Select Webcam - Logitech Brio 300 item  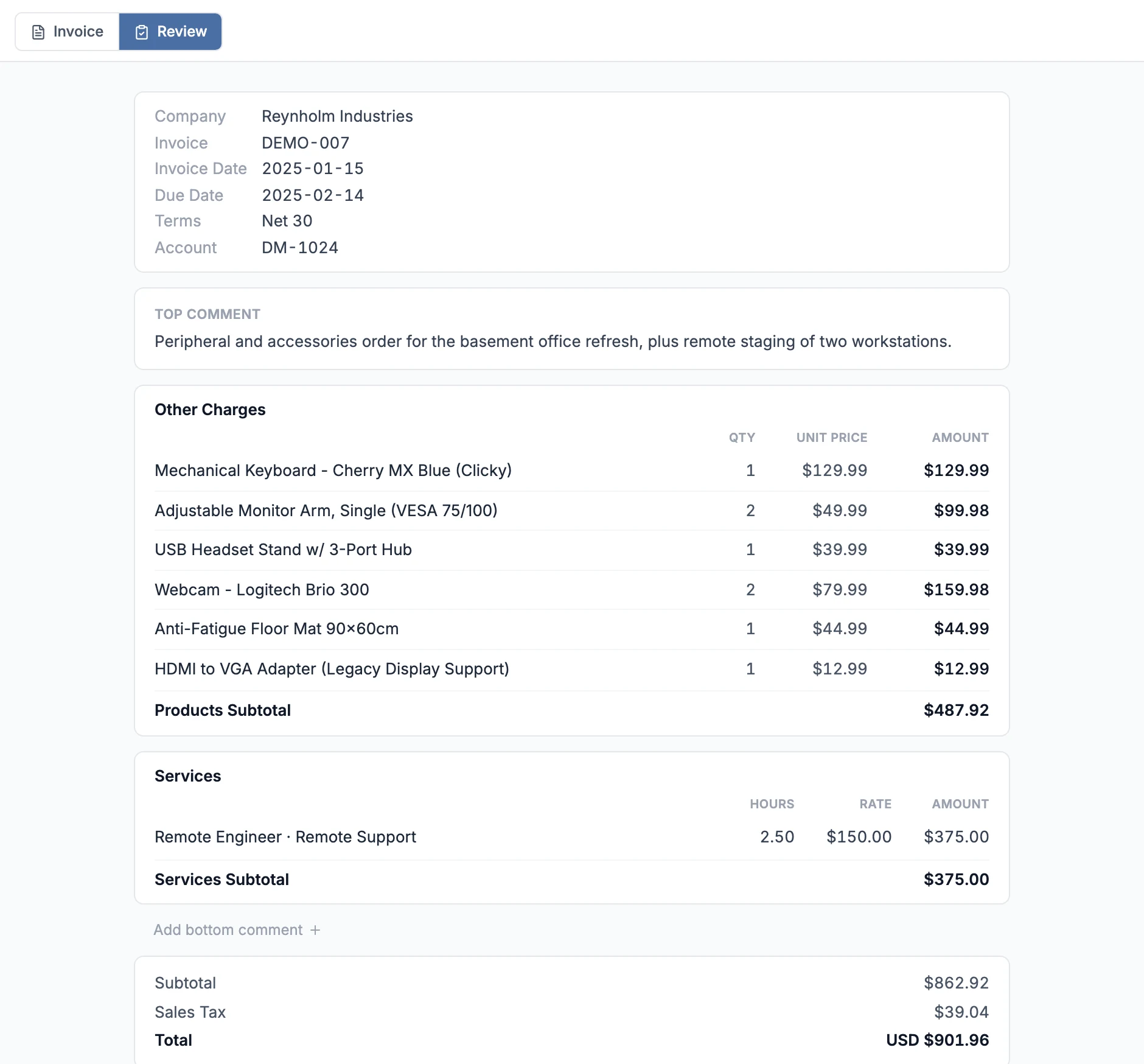tap(572, 590)
